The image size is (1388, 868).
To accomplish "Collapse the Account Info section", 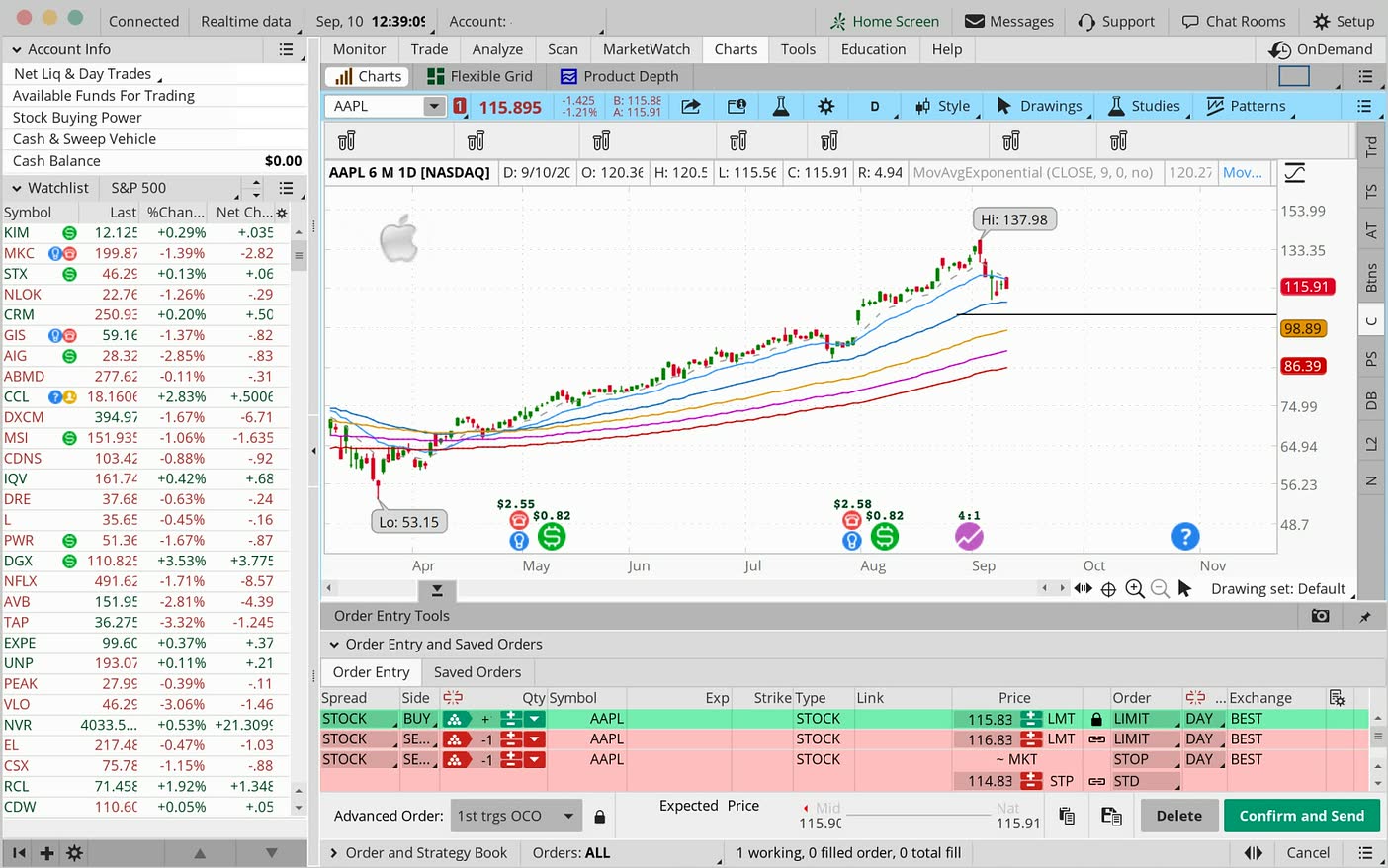I will (x=17, y=49).
